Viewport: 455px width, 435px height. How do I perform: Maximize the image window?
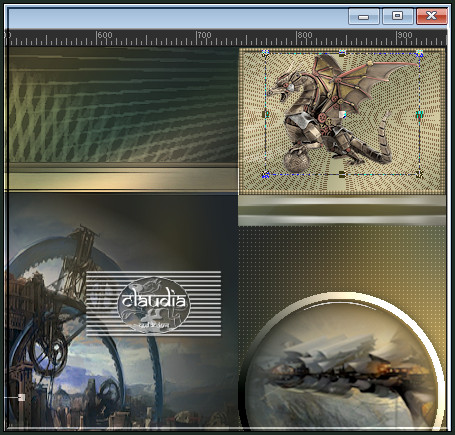pyautogui.click(x=398, y=16)
